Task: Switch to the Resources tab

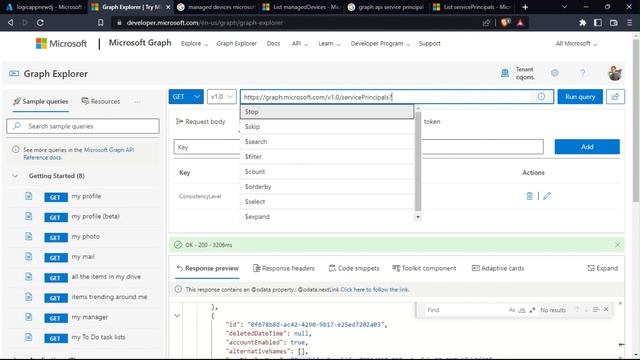Action: tap(101, 101)
